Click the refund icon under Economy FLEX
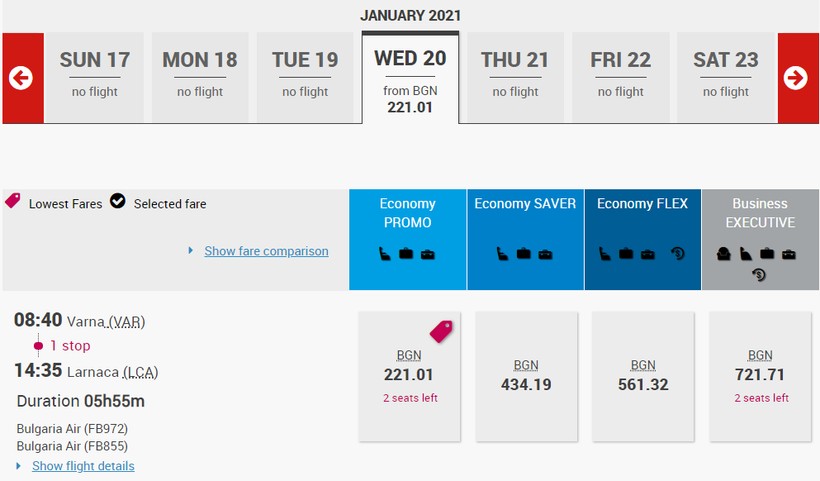The width and height of the screenshot is (820, 481). pyautogui.click(x=677, y=254)
